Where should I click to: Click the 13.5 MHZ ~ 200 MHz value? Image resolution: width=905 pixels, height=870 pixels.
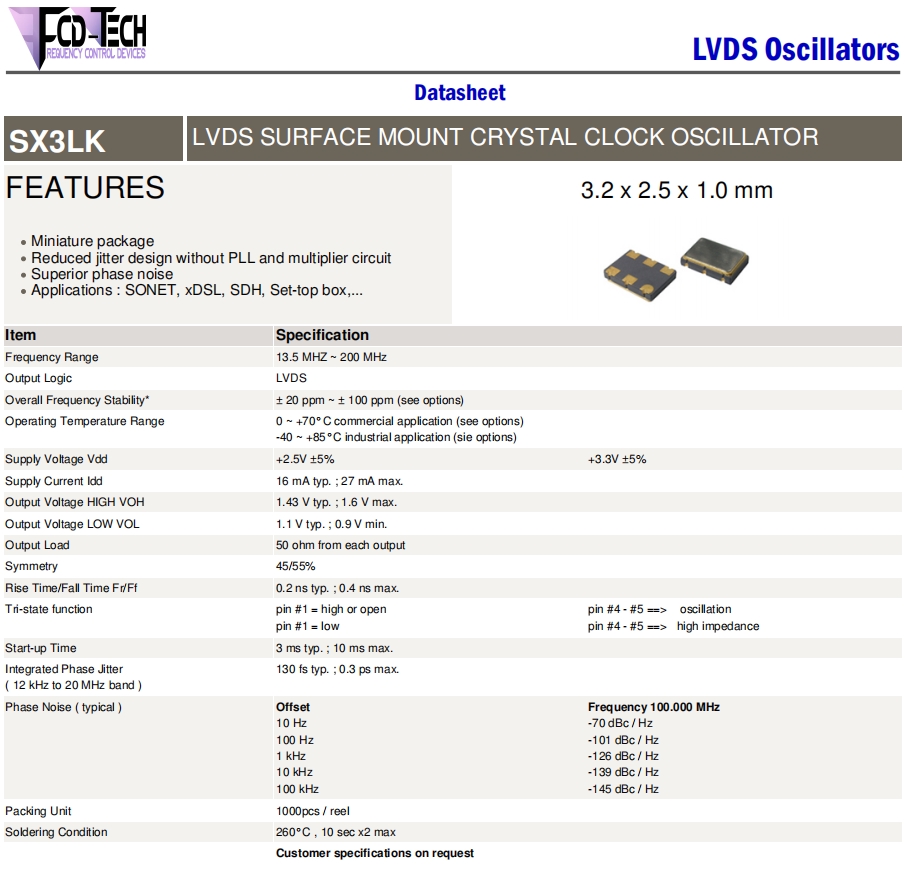[x=331, y=357]
